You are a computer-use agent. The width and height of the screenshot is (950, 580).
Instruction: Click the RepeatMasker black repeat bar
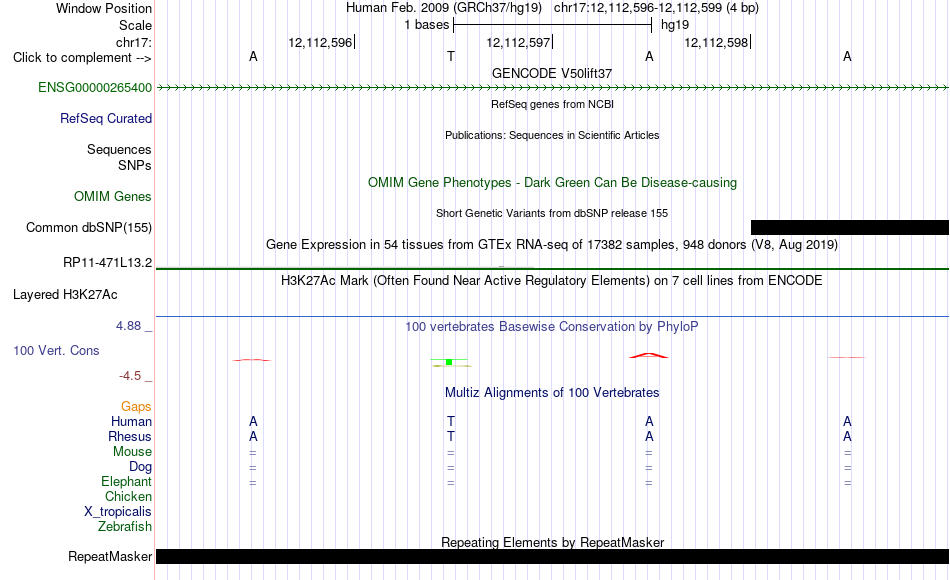point(552,556)
